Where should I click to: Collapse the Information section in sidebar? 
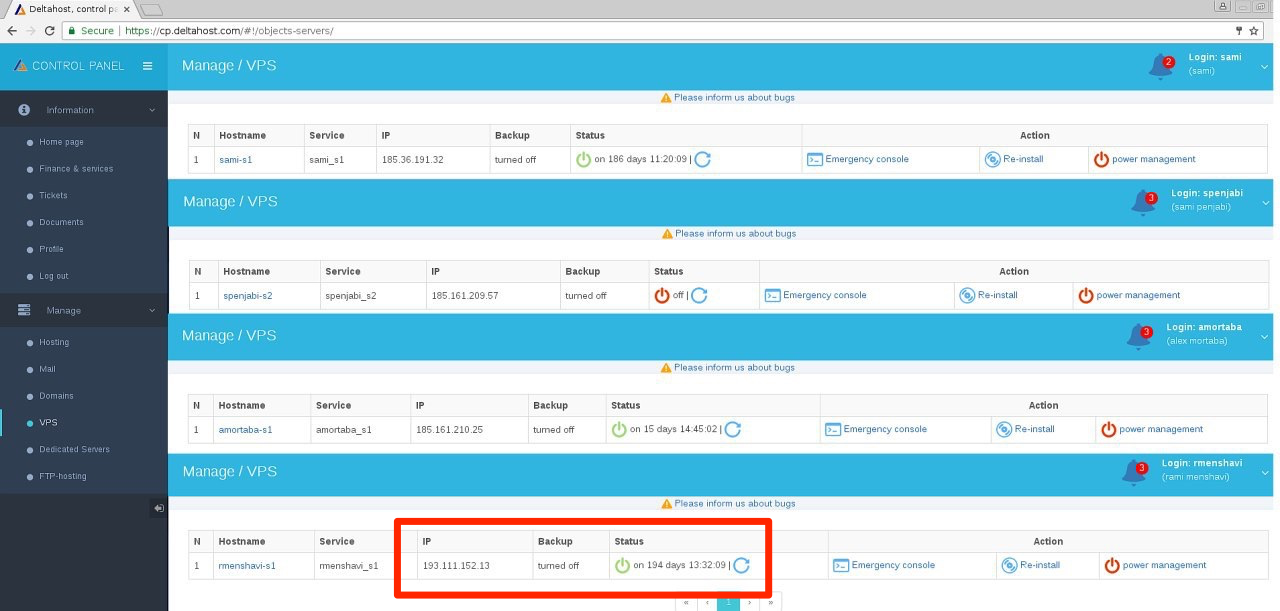tap(152, 110)
